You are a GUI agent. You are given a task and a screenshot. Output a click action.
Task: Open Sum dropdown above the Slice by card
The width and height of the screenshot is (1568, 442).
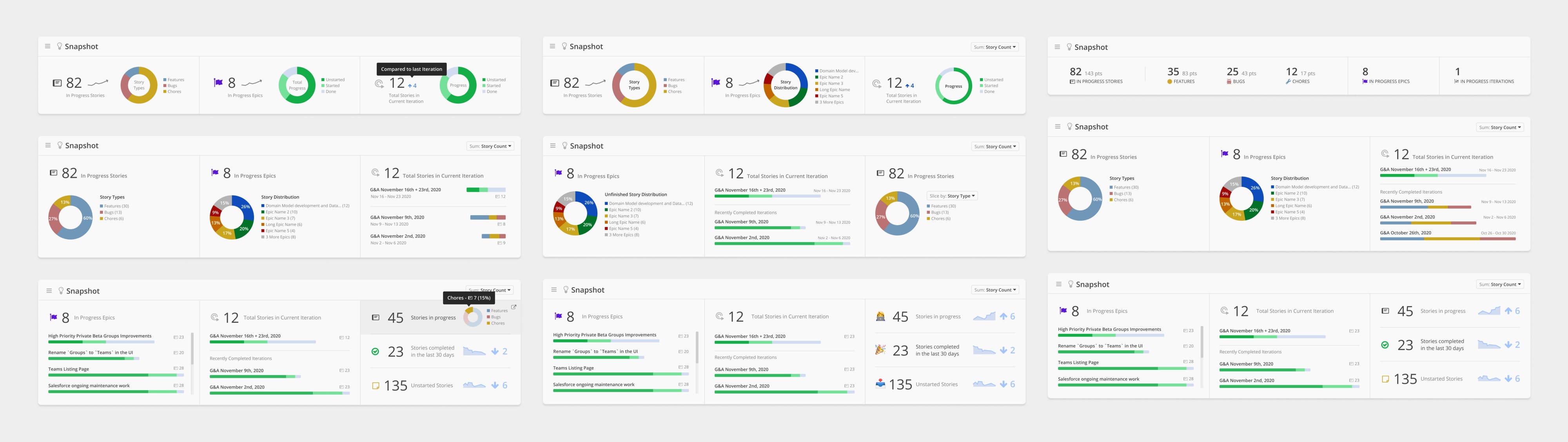click(995, 147)
